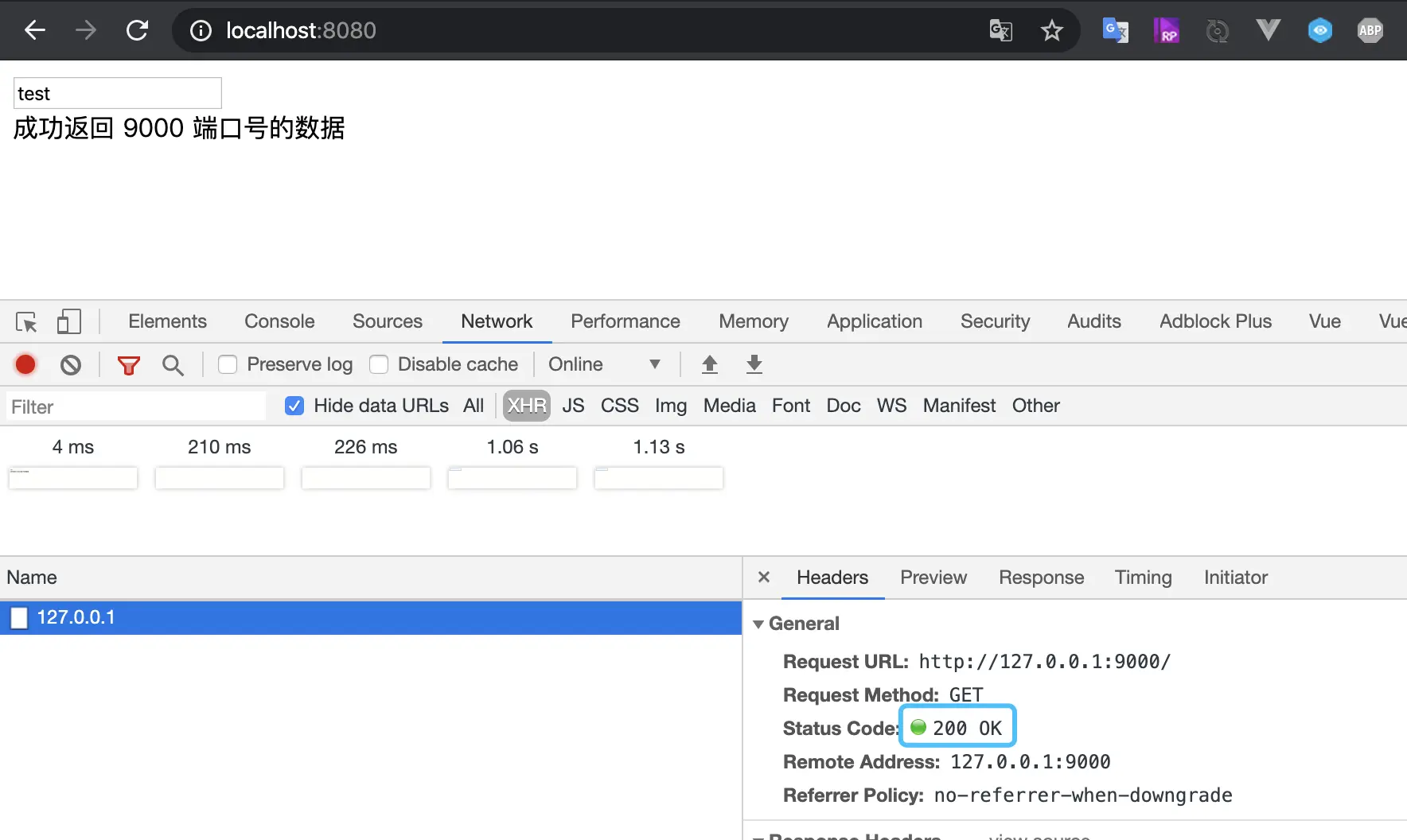The width and height of the screenshot is (1407, 840).
Task: Show the Response details tab
Action: (1042, 577)
